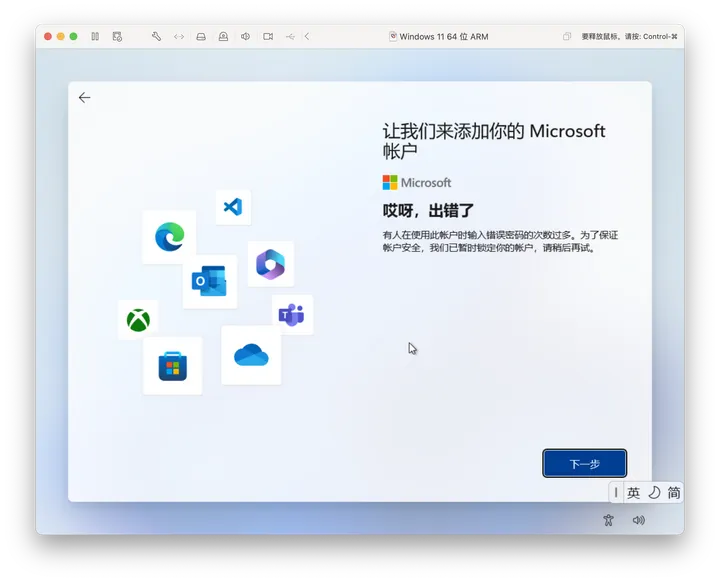Switch input mode with the 英 button
Screen dimensions: 720x582
coord(634,493)
